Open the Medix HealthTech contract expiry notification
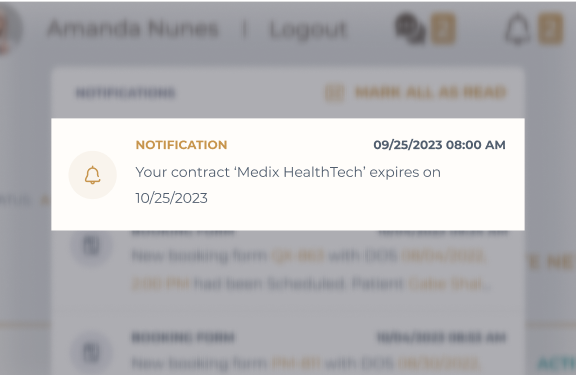Screen dimensions: 576x375 [x=288, y=174]
